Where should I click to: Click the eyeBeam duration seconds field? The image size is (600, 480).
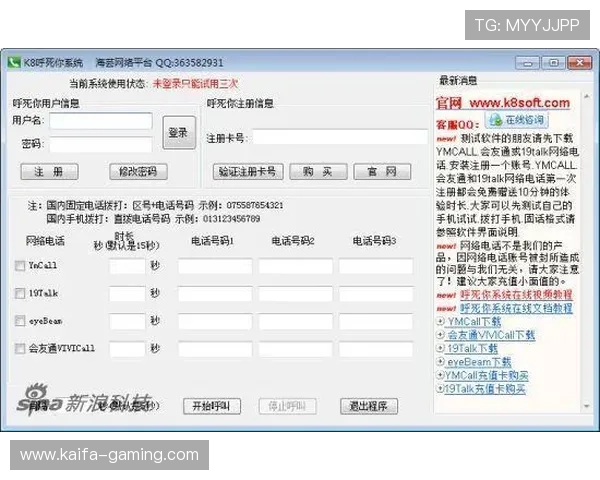click(x=127, y=321)
